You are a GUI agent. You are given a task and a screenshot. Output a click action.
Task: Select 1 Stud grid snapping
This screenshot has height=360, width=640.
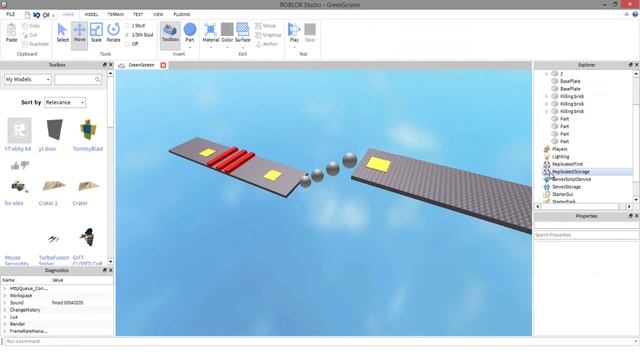(135, 26)
